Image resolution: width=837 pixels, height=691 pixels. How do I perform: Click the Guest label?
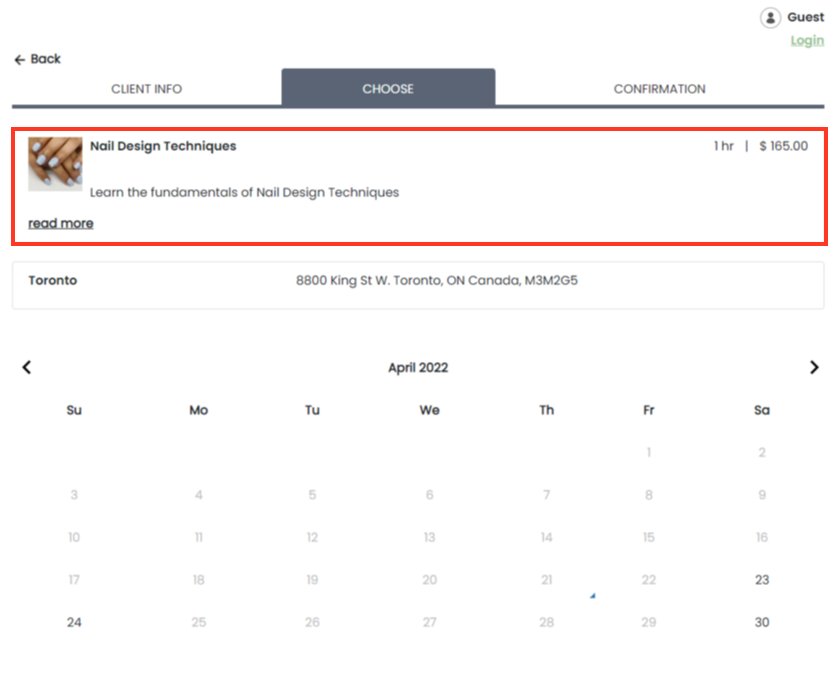point(806,17)
